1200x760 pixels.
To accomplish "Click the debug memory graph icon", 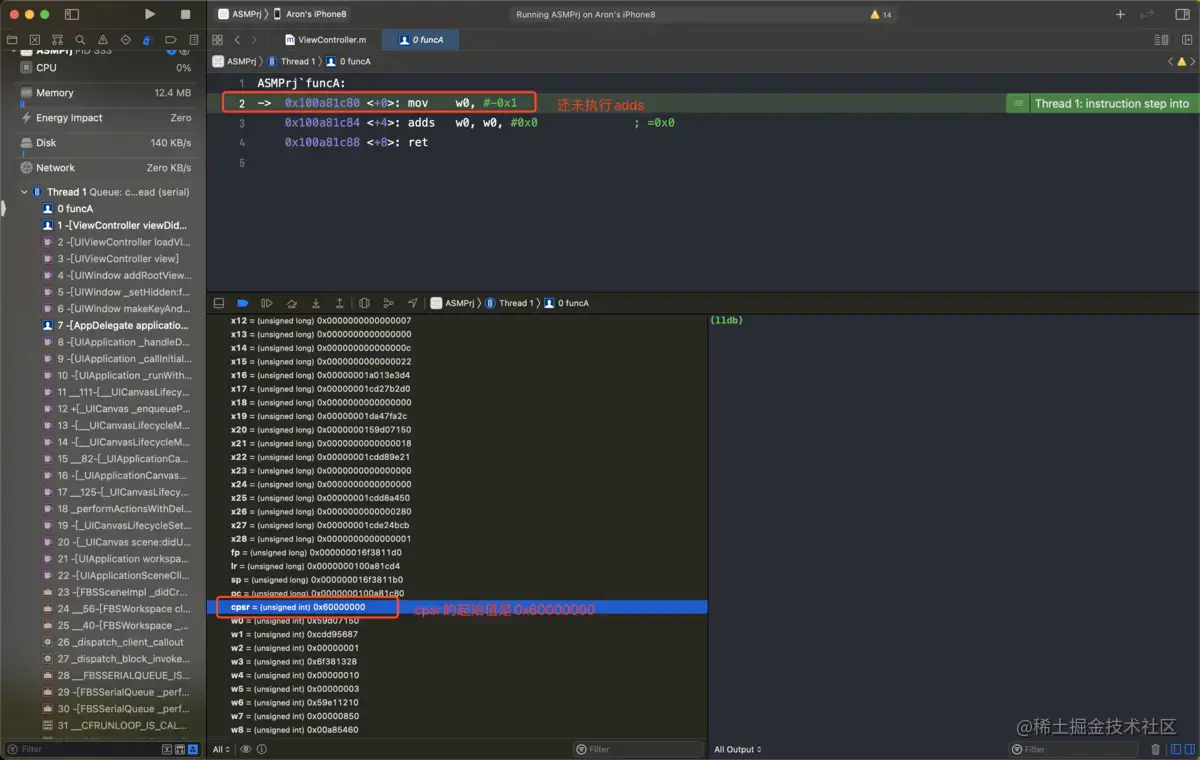I will 388,303.
